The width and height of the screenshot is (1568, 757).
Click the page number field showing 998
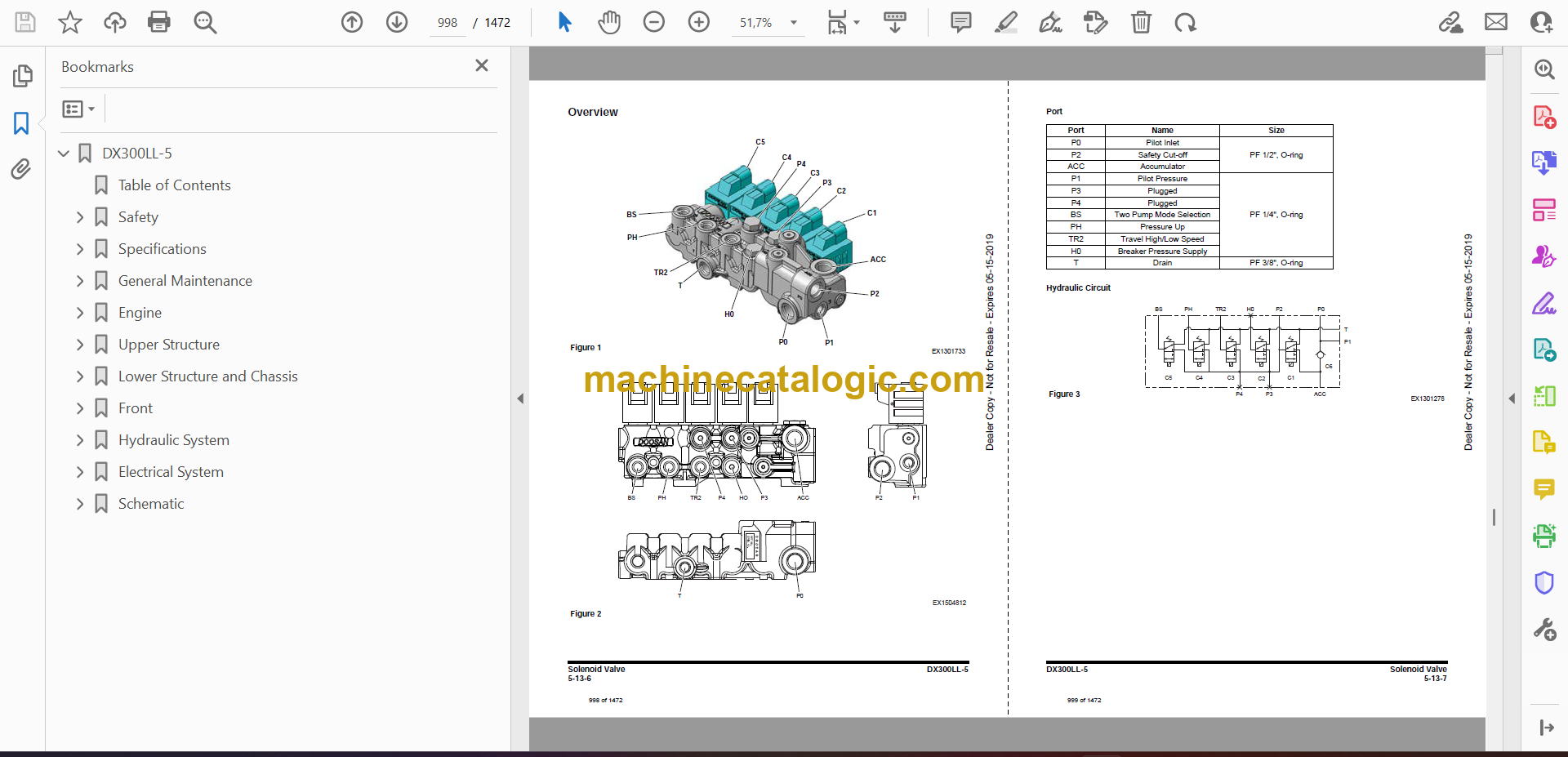[x=447, y=23]
